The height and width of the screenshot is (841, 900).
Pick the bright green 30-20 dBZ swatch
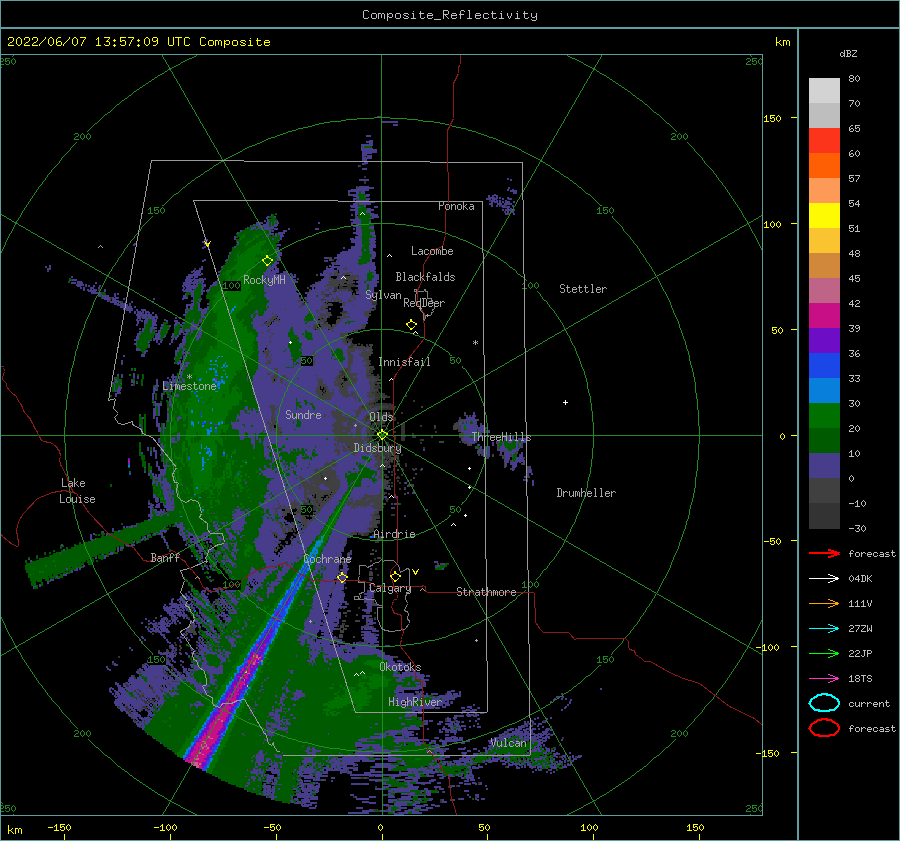824,416
